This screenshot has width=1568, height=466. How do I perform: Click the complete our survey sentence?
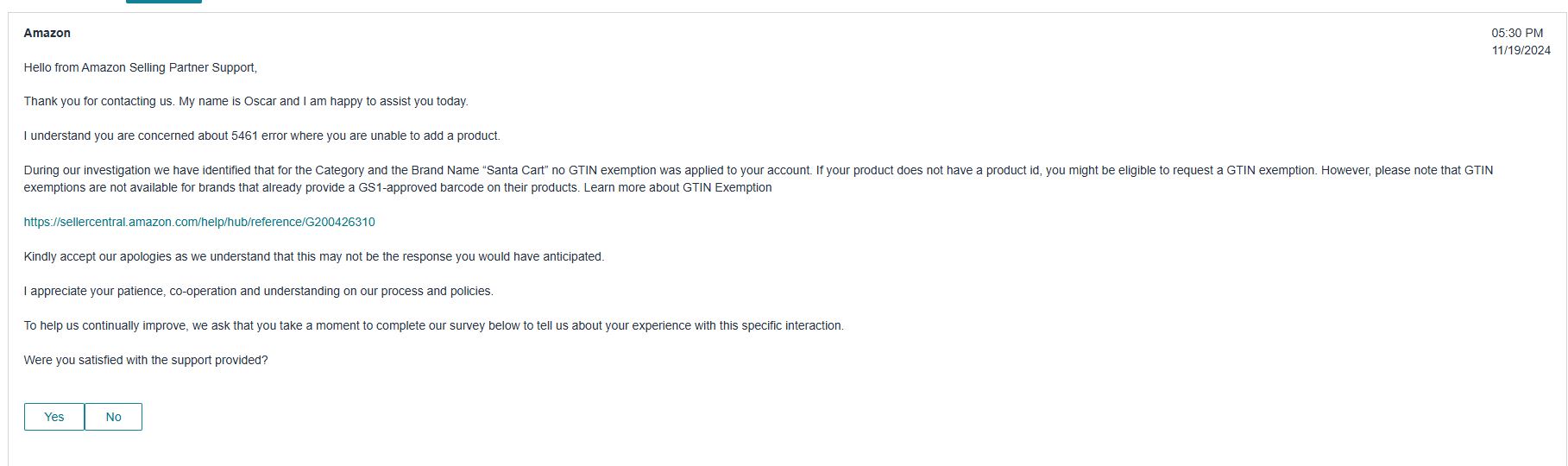[434, 325]
